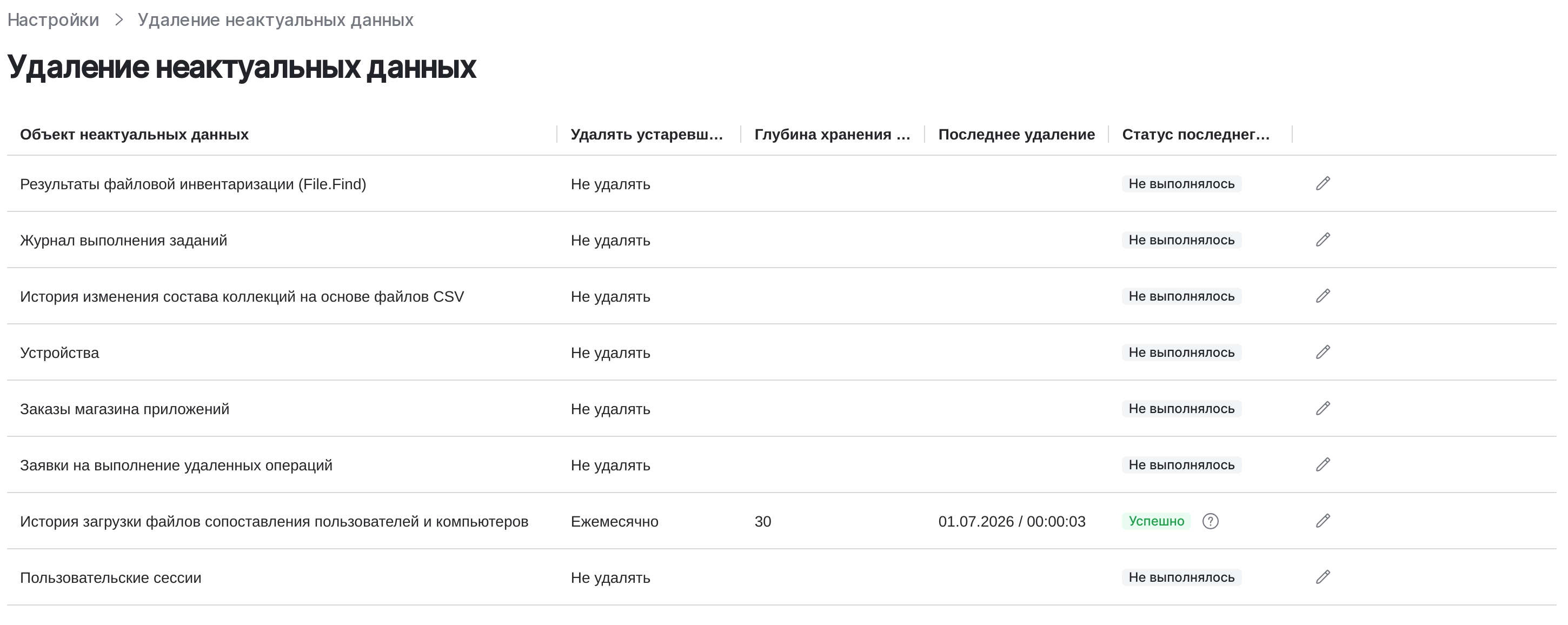1568x625 pixels.
Task: Select the Устройства table row name
Action: point(59,353)
